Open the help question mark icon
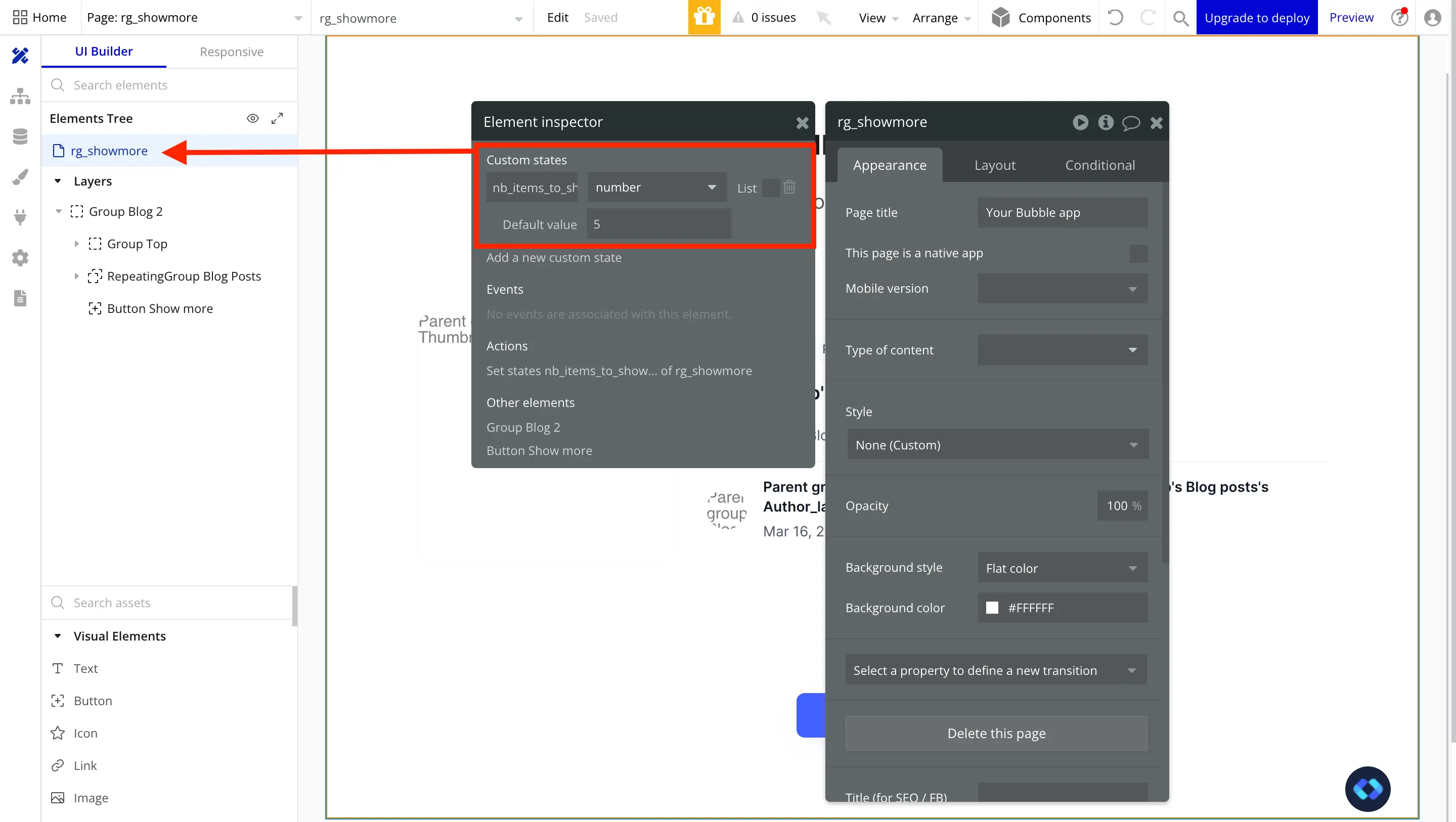The height and width of the screenshot is (822, 1456). click(1399, 18)
